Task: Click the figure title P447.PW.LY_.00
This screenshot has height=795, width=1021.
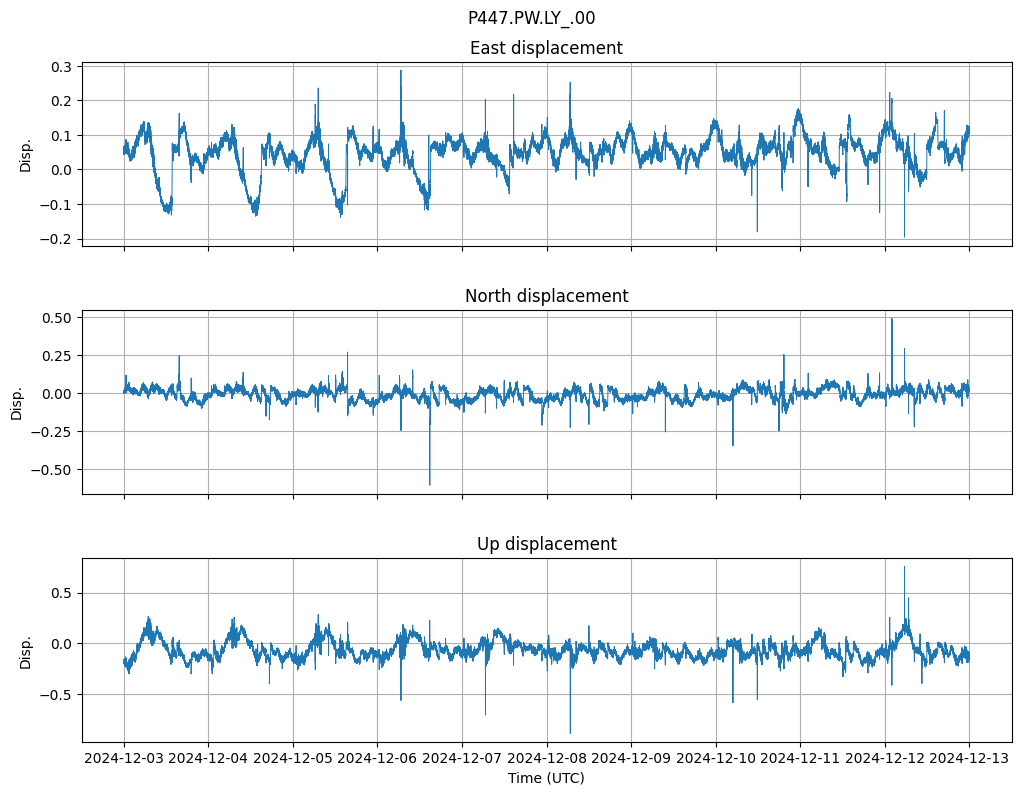Action: coord(531,18)
